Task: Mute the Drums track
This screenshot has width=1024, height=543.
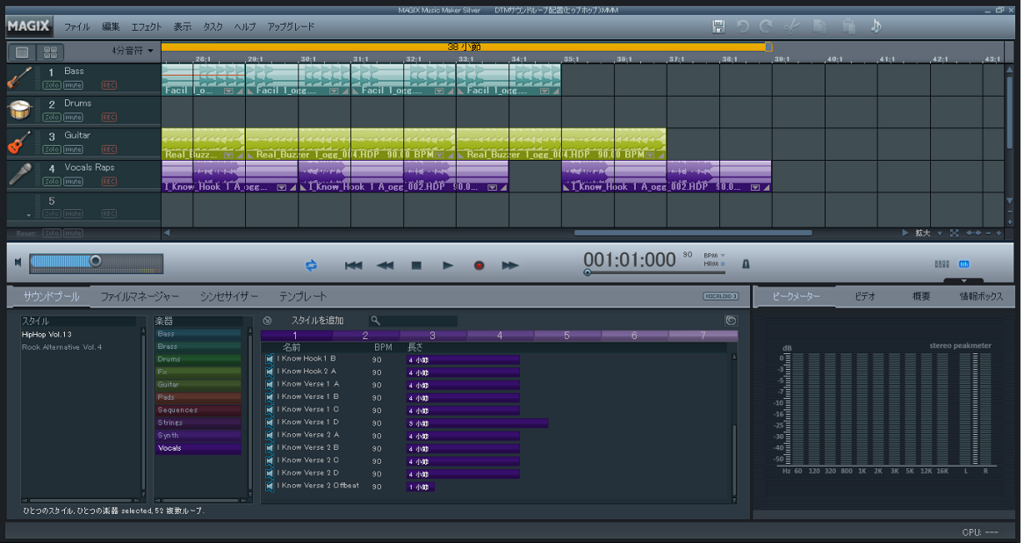Action: (73, 118)
